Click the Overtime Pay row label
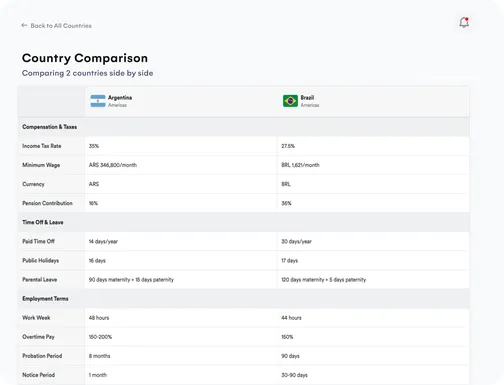 38,337
